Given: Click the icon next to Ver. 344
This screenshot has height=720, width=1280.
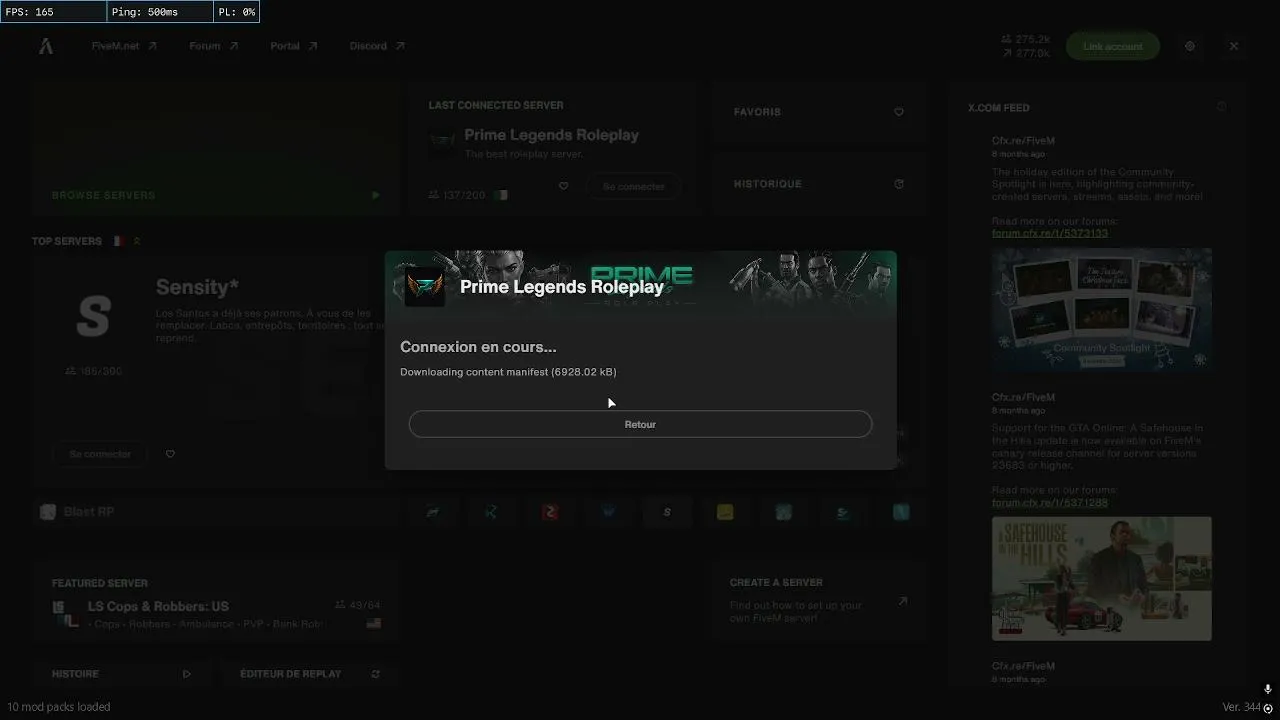Looking at the screenshot, I should pos(1267,708).
